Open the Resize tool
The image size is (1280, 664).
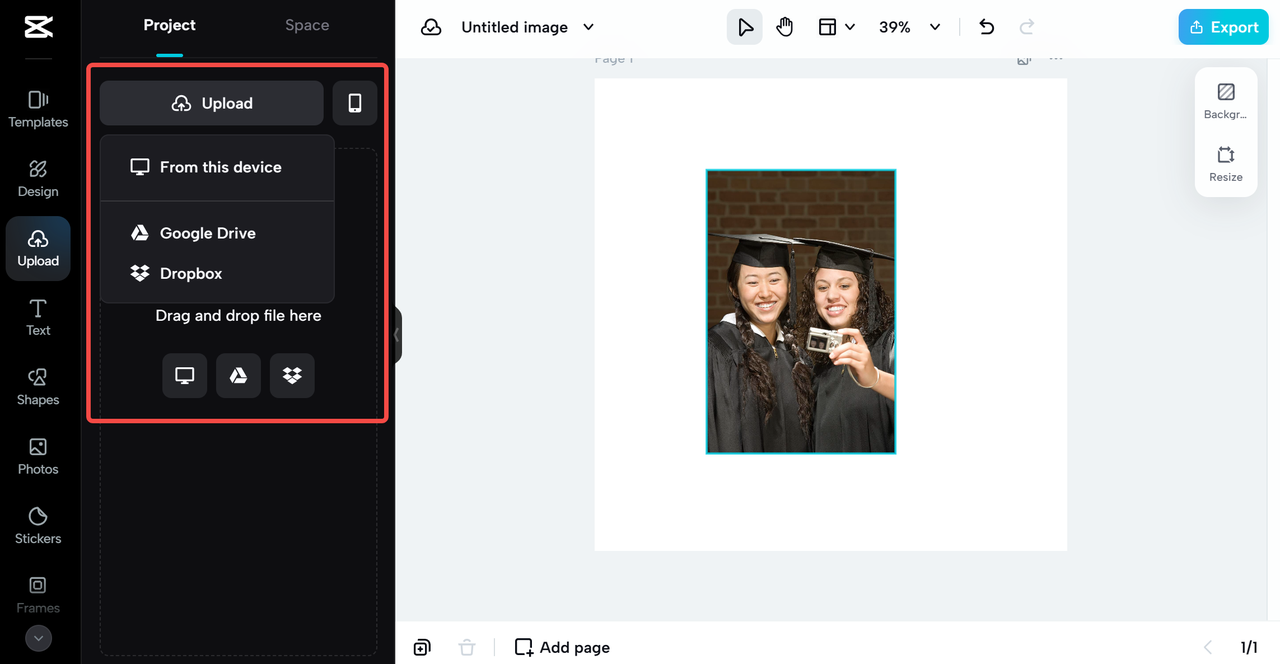point(1225,163)
